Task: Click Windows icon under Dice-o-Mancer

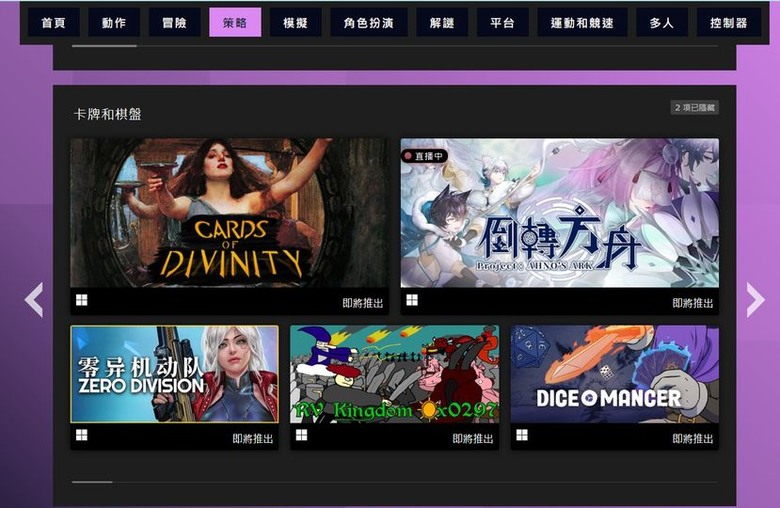Action: pyautogui.click(x=522, y=435)
